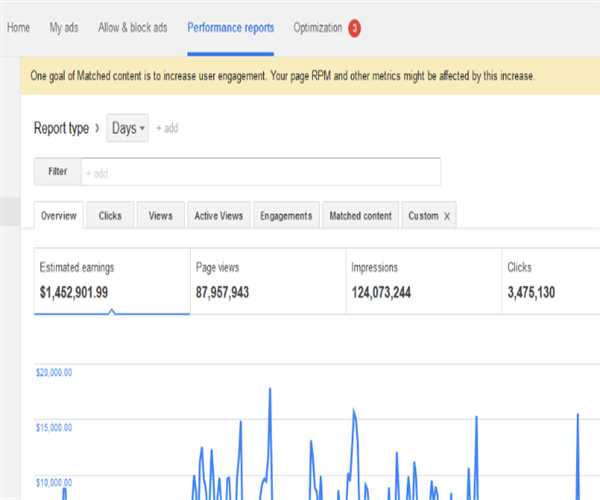This screenshot has height=500, width=600.
Task: Click the red Optimization notification badge
Action: (x=355, y=28)
